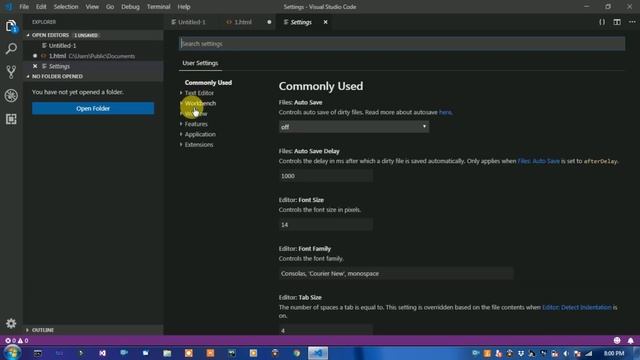Image resolution: width=640 pixels, height=360 pixels.
Task: Click the Manage gear icon
Action: pos(11,323)
